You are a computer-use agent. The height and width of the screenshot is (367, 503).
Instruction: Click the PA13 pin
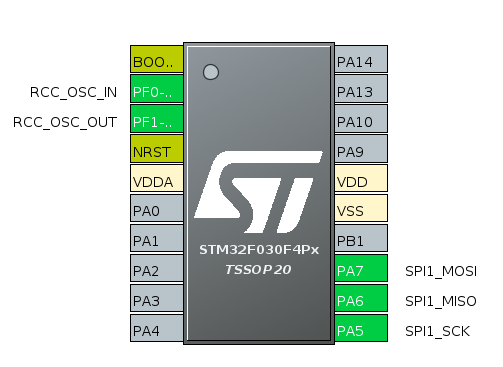tap(361, 89)
